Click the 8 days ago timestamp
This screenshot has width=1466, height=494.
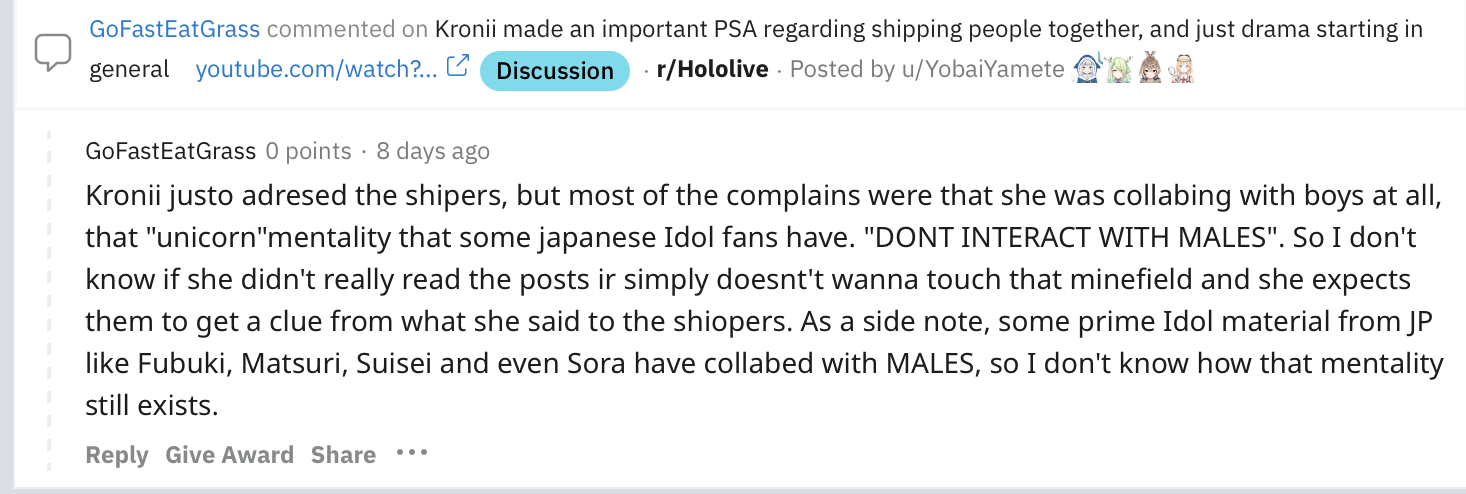pos(433,151)
